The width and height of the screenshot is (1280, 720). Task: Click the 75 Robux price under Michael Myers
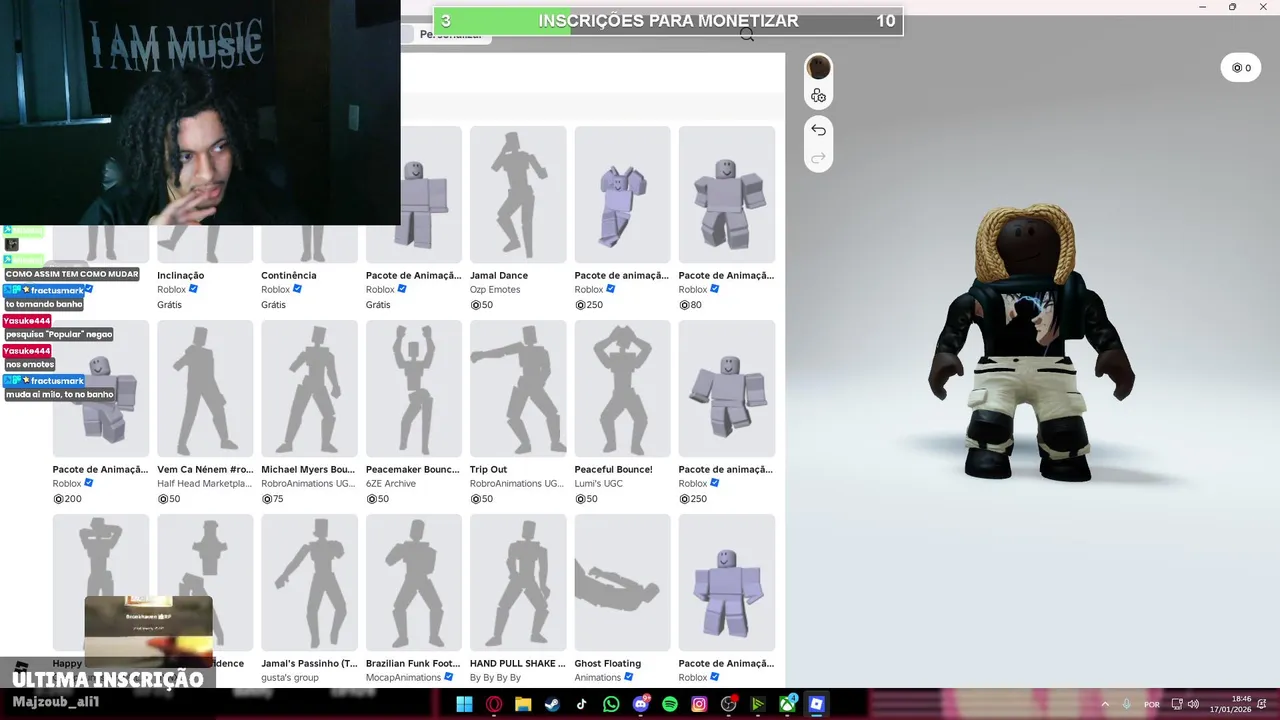click(x=272, y=499)
